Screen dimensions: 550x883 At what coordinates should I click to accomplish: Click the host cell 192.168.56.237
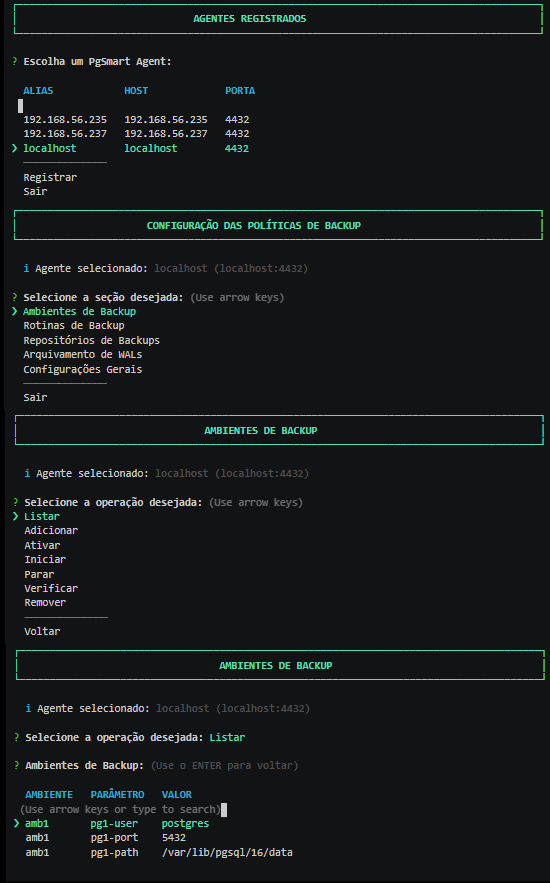click(x=166, y=133)
